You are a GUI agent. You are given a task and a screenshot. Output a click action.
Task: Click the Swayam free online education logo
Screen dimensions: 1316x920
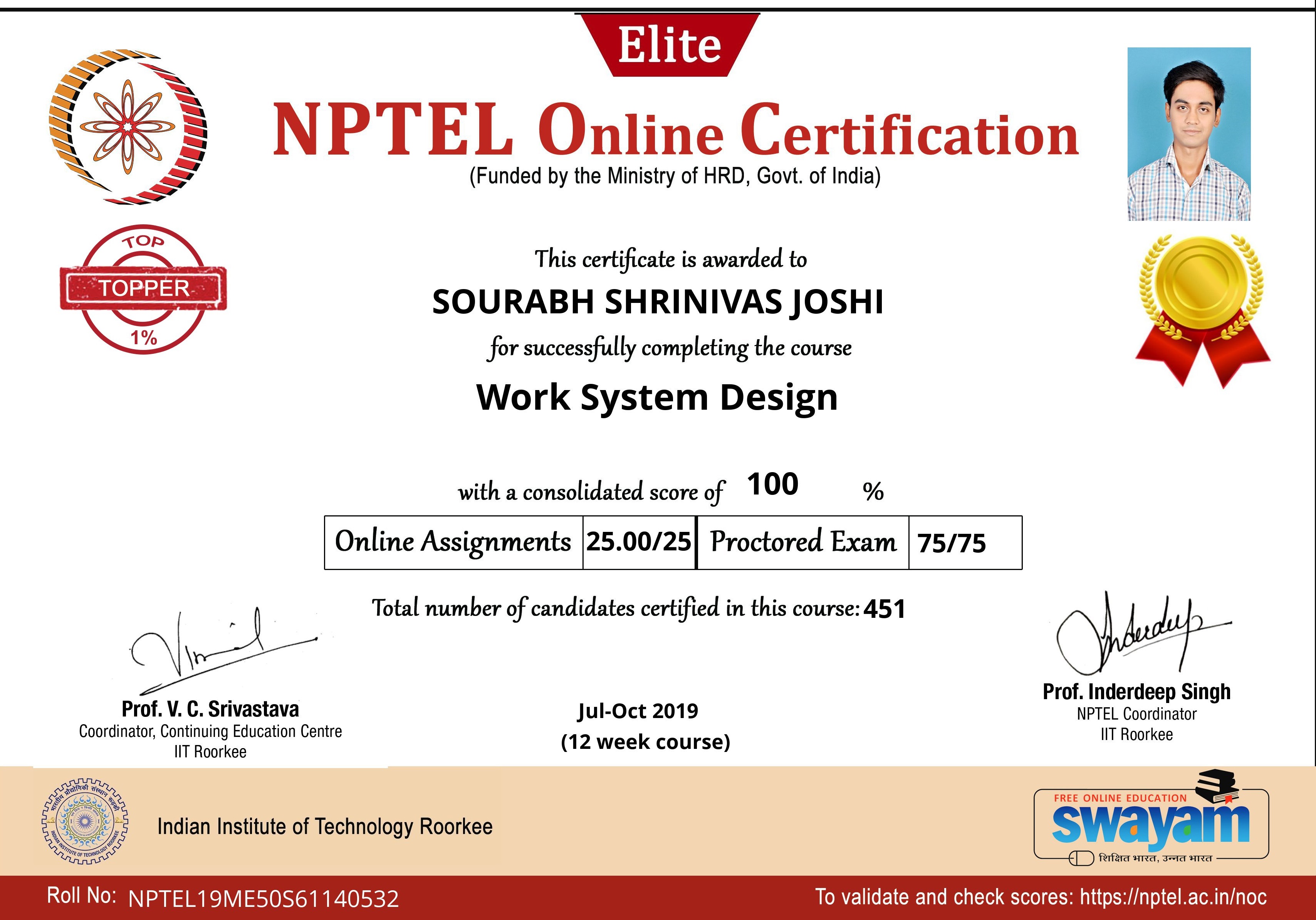1150,826
